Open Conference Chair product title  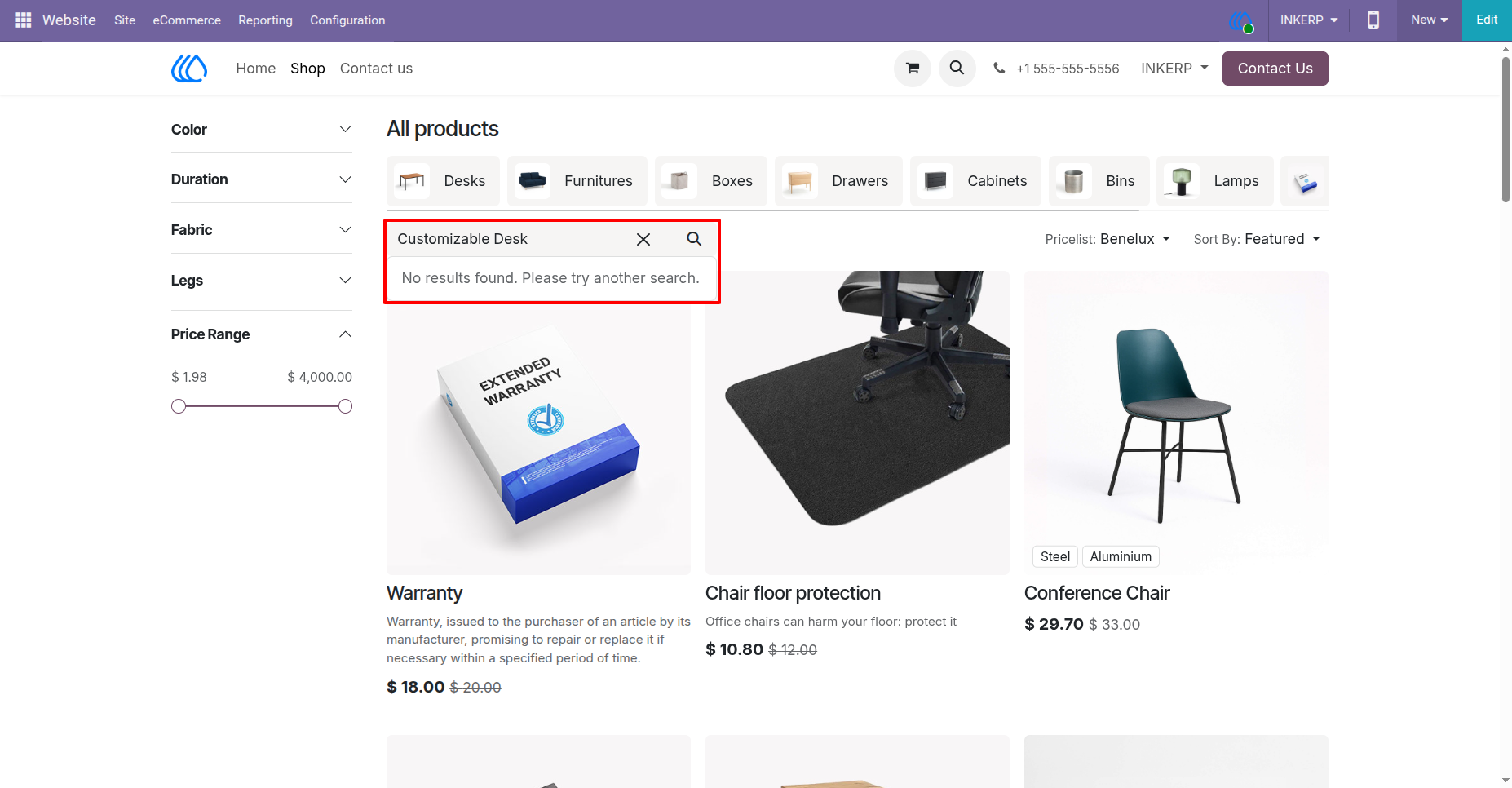[1097, 593]
